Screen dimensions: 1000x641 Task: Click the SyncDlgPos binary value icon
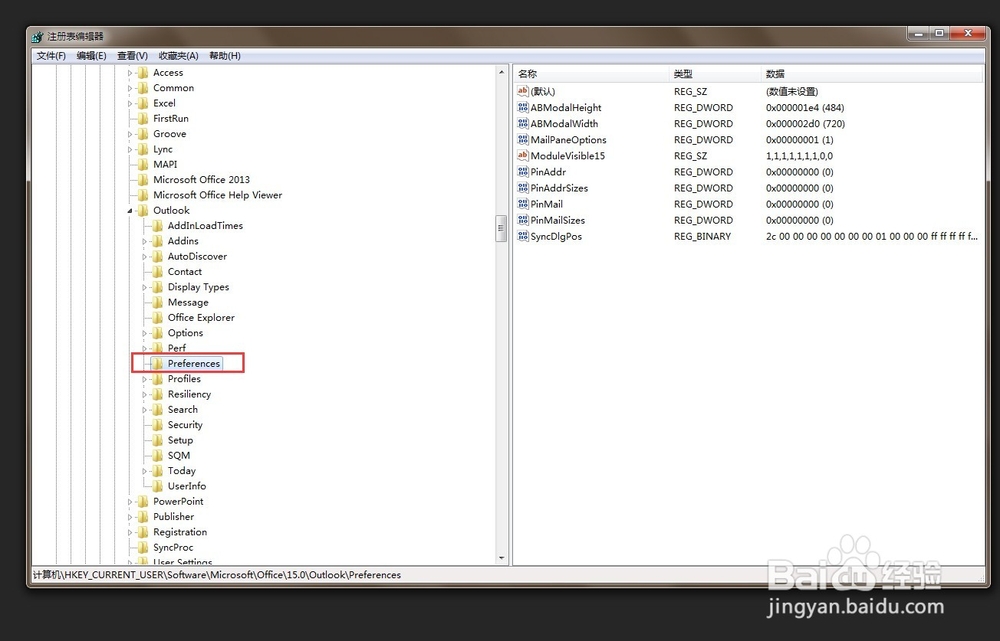(x=523, y=236)
